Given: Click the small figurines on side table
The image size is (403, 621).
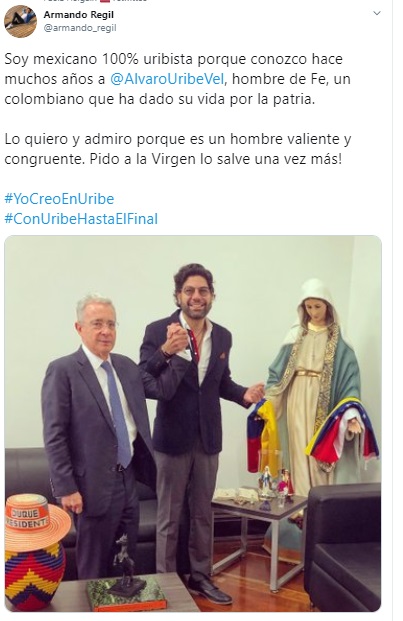Looking at the screenshot, I should click(x=275, y=484).
